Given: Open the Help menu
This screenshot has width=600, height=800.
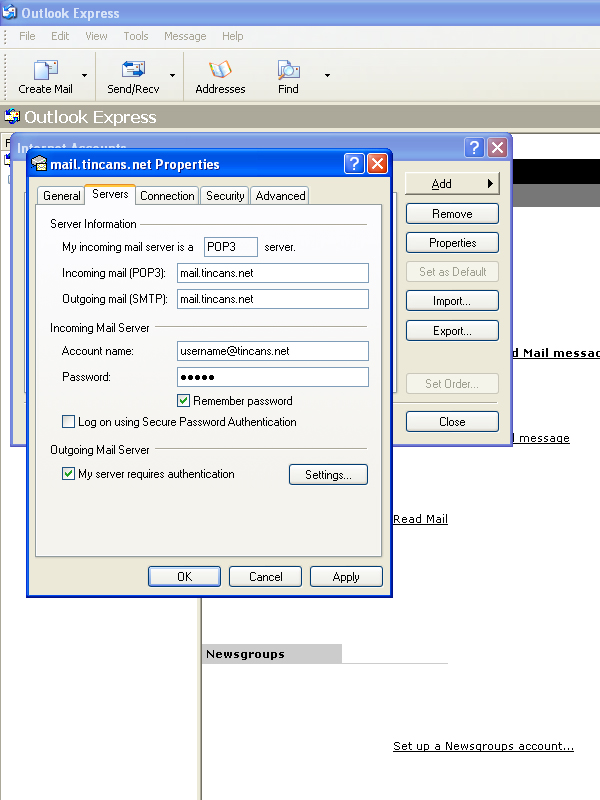Looking at the screenshot, I should click(x=233, y=36).
